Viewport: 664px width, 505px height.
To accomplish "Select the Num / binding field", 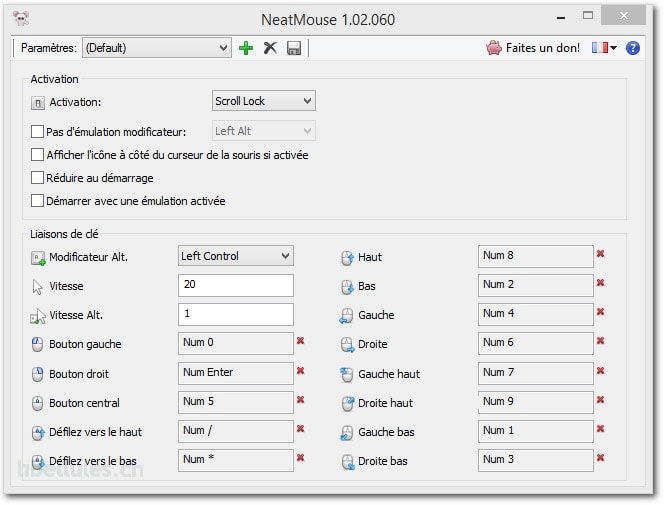I will tap(236, 431).
